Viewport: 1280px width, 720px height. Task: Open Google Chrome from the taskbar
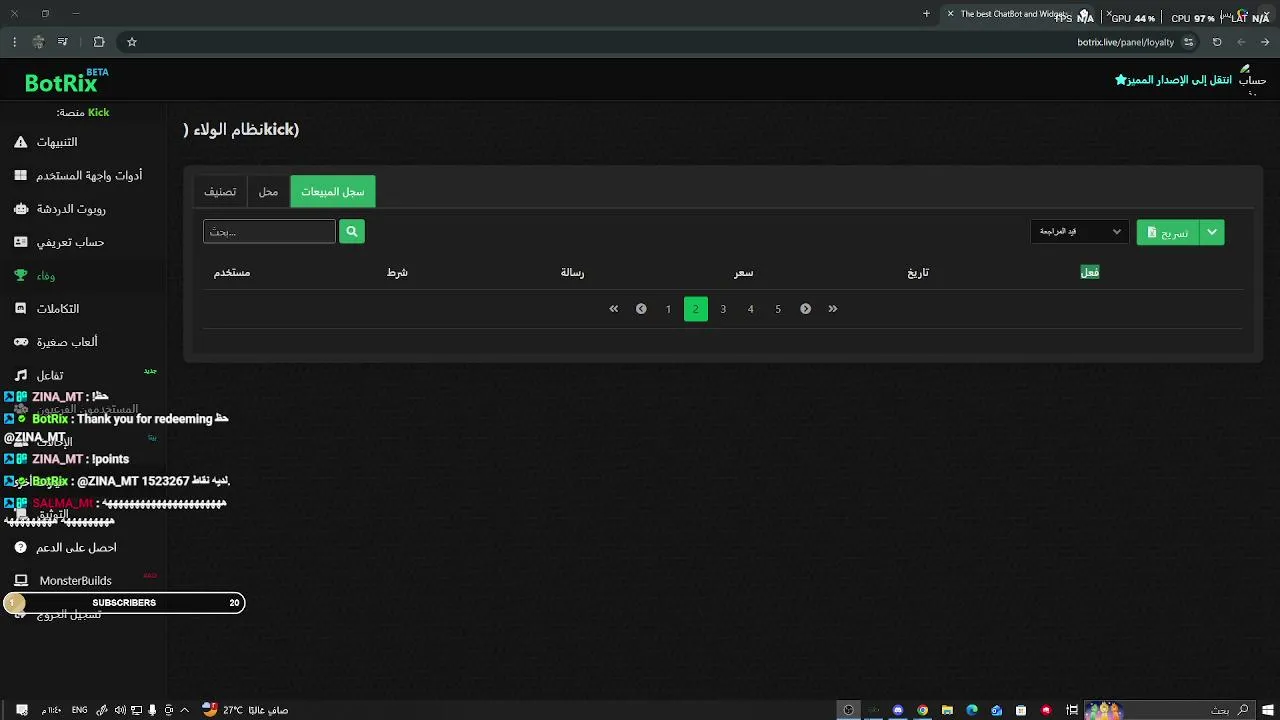922,710
